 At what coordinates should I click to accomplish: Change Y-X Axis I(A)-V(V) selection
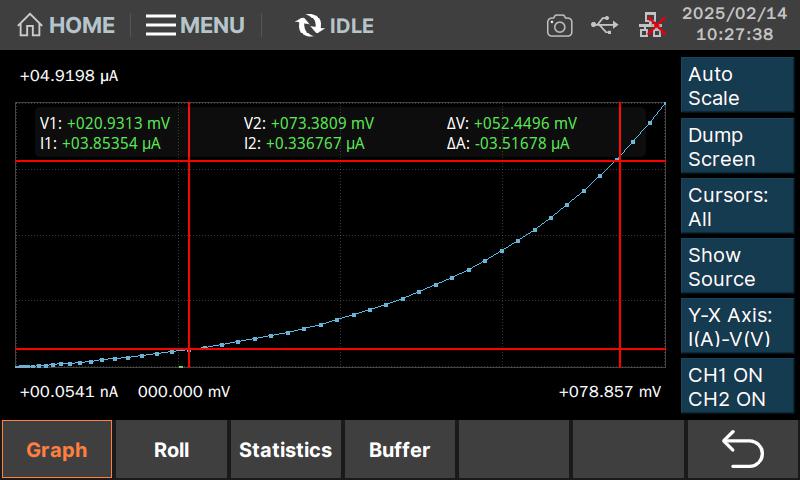click(738, 327)
